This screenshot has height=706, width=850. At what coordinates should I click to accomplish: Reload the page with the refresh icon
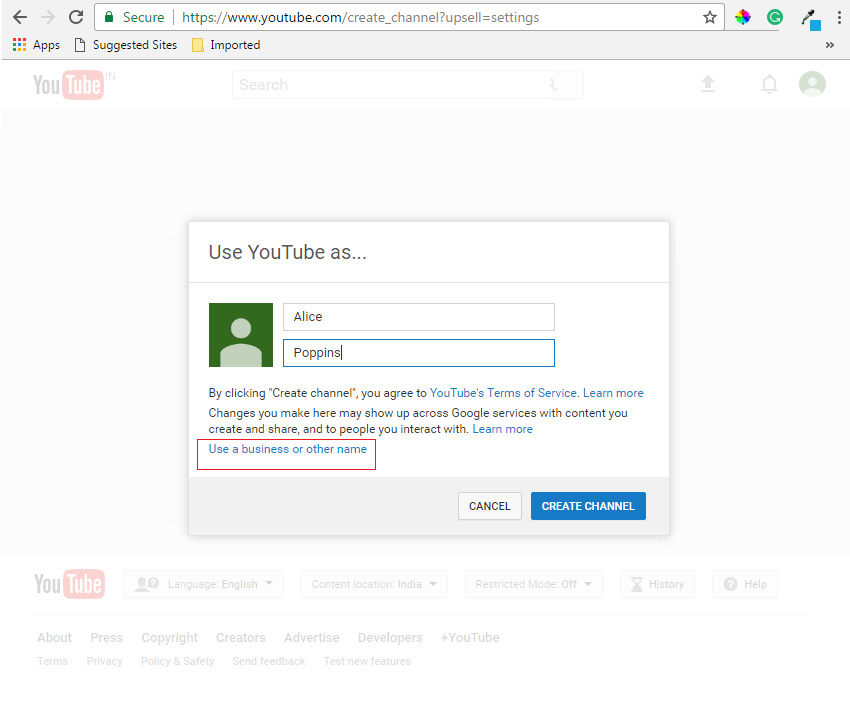tap(76, 17)
